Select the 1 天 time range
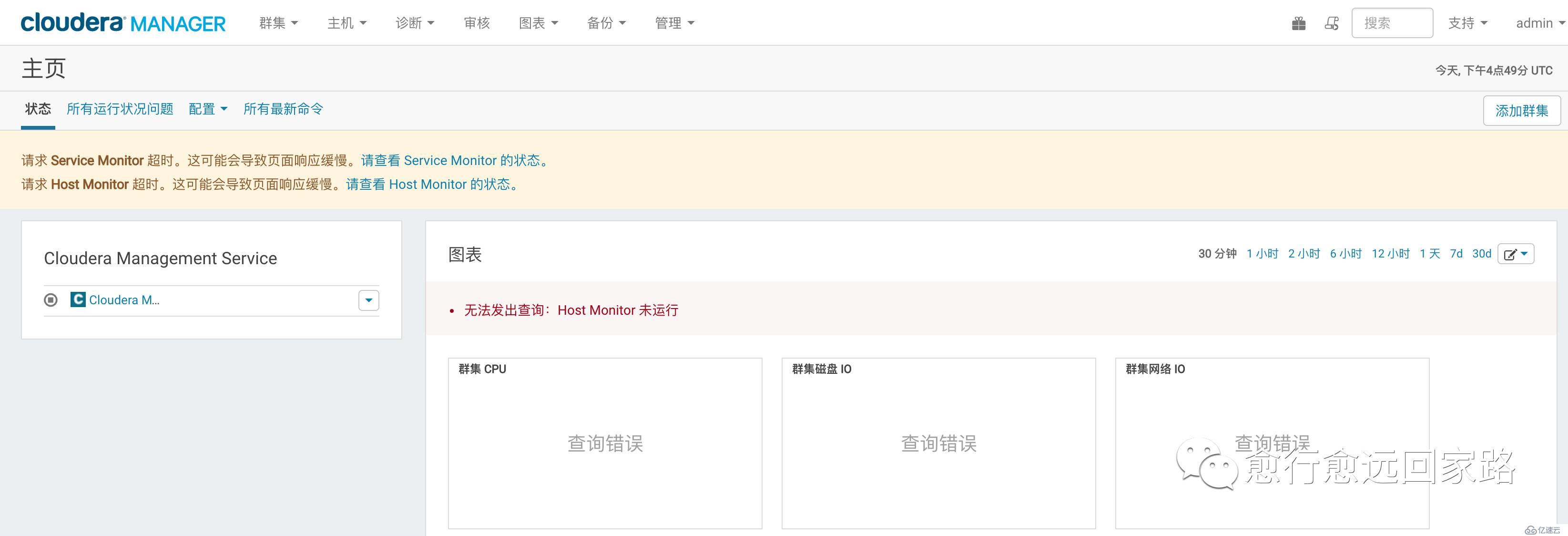Viewport: 1568px width, 536px height. [1430, 253]
